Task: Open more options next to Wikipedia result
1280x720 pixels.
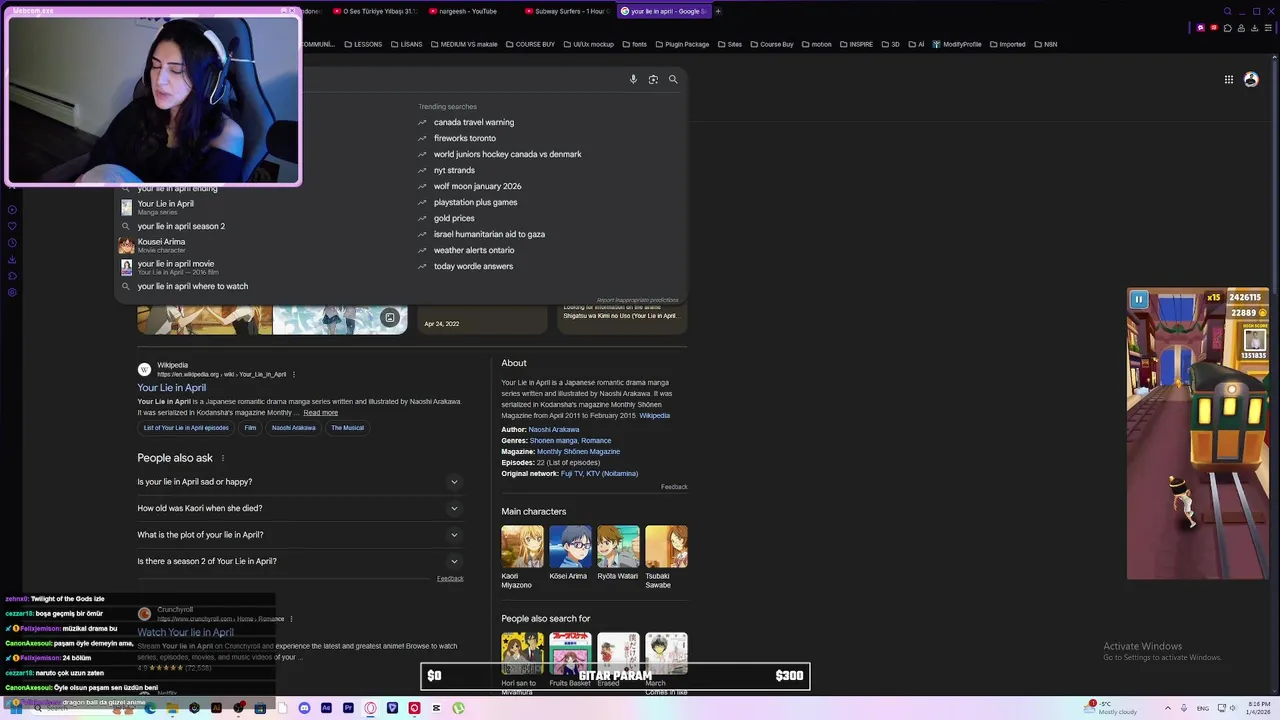Action: pyautogui.click(x=293, y=374)
